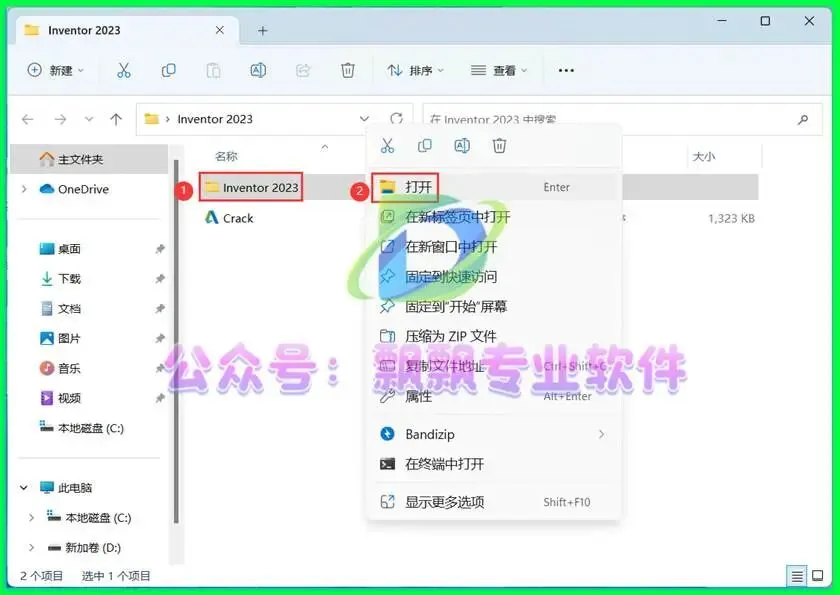Go up one folder level

coord(116,119)
